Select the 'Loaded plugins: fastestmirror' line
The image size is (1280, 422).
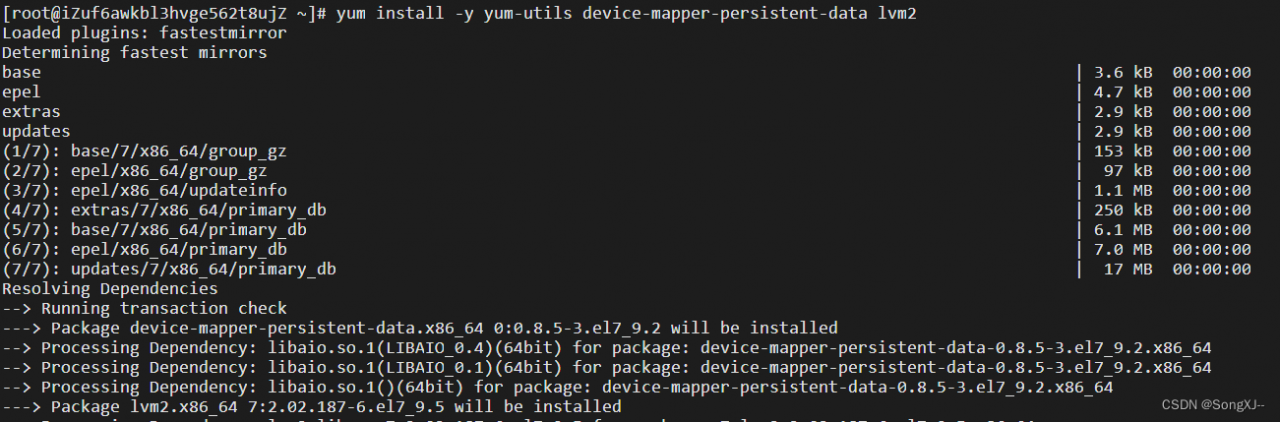click(x=145, y=33)
